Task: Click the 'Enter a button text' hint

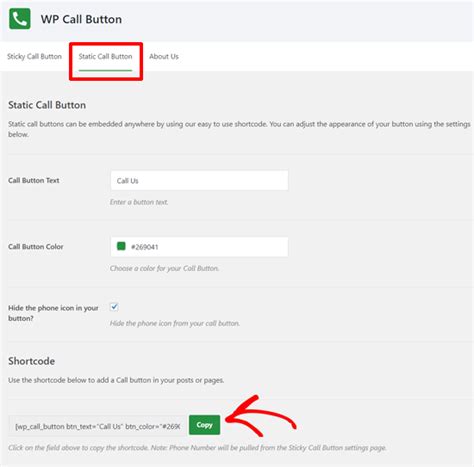Action: click(139, 202)
